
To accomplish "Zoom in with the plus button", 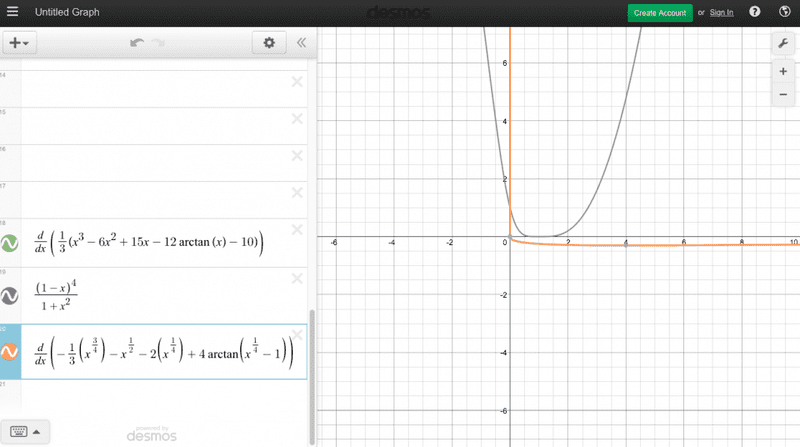I will tap(783, 70).
